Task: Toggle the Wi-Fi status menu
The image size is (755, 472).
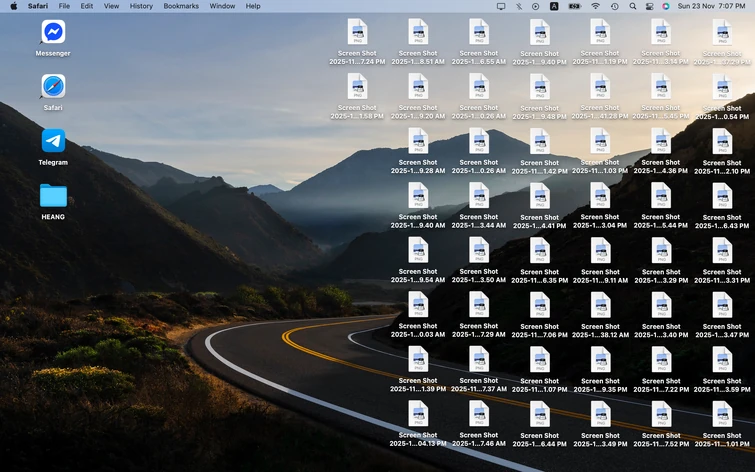Action: click(595, 6)
